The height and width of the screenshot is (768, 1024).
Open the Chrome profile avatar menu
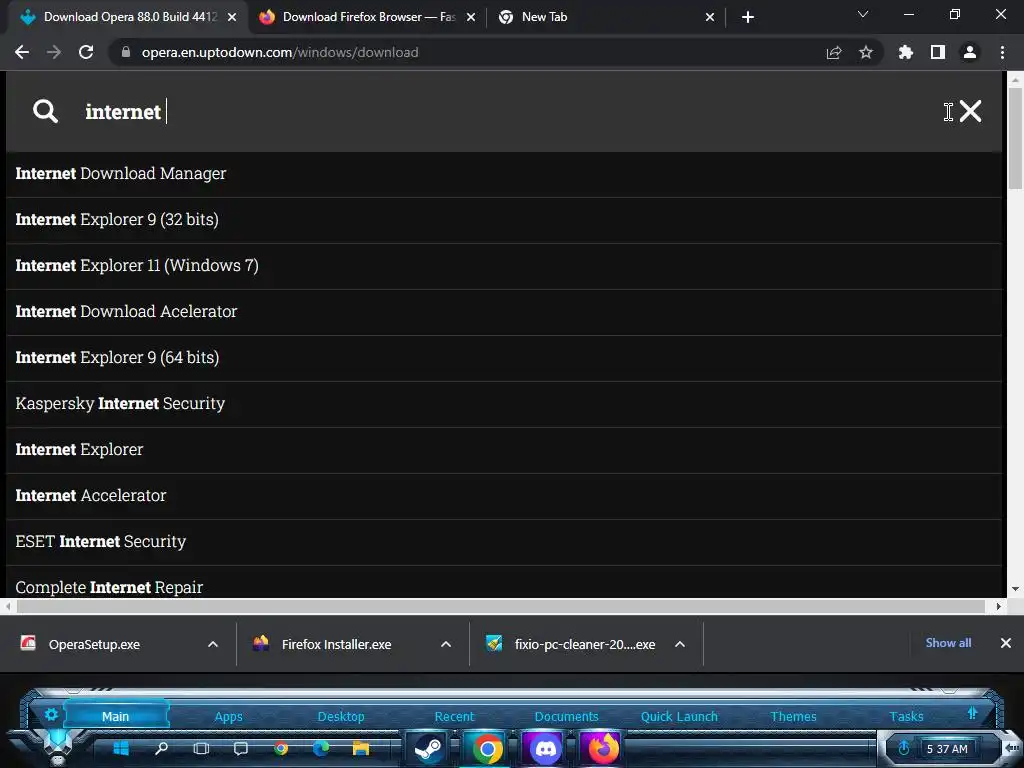coord(970,52)
